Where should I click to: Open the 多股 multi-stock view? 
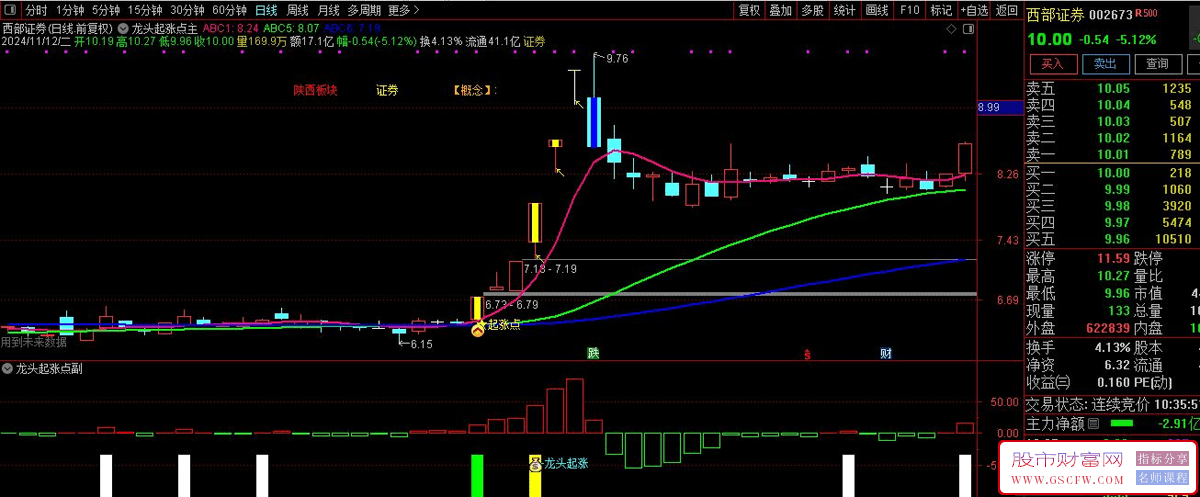coord(813,10)
